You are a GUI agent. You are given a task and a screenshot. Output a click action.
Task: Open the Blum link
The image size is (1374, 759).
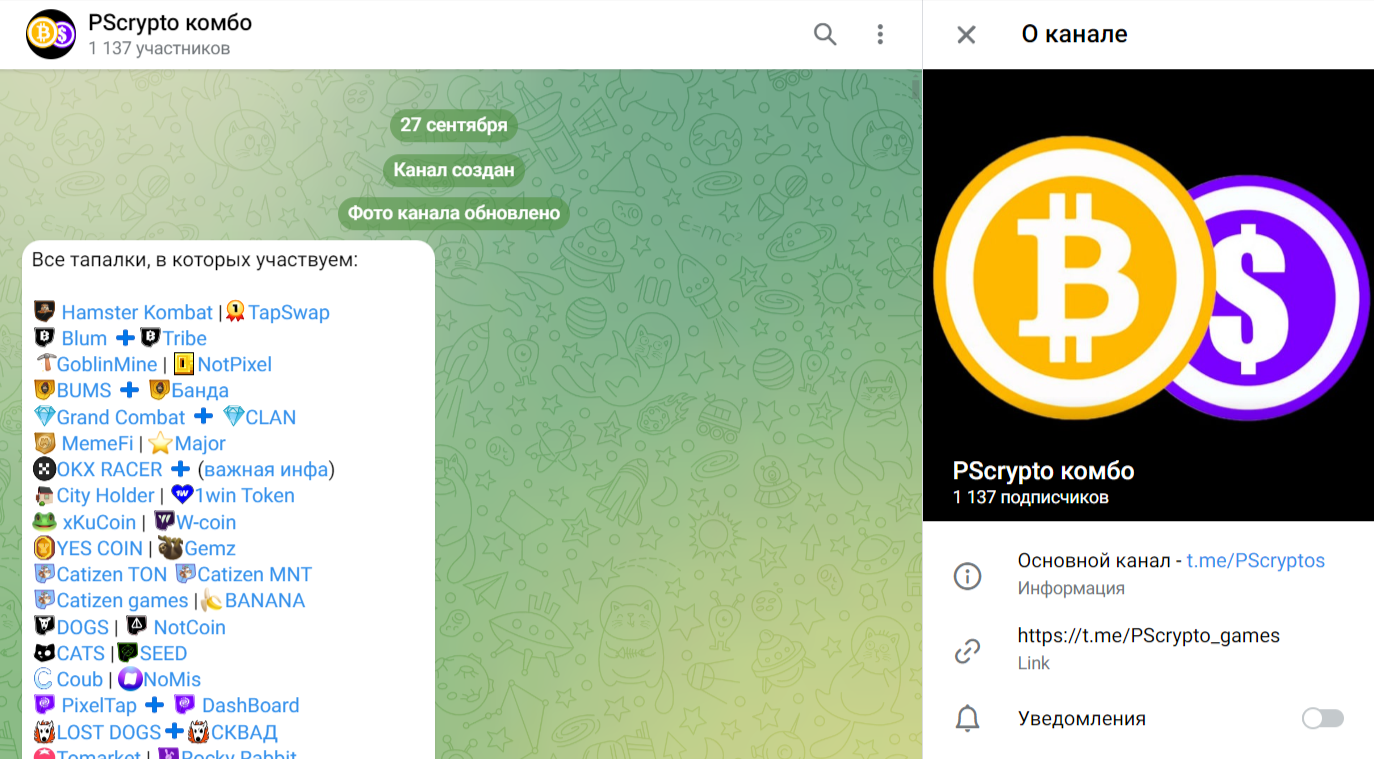84,338
